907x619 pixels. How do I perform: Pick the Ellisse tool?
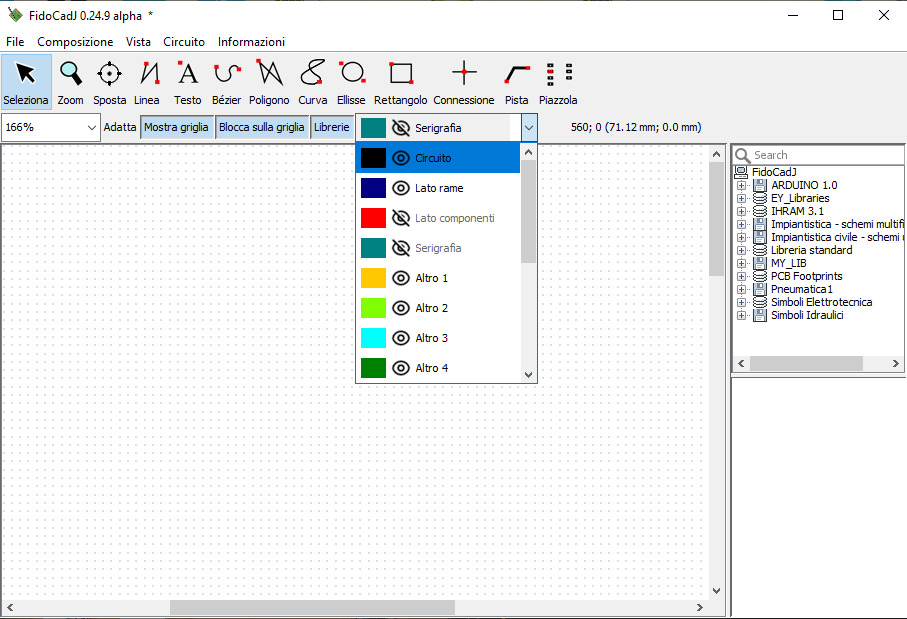pyautogui.click(x=351, y=82)
